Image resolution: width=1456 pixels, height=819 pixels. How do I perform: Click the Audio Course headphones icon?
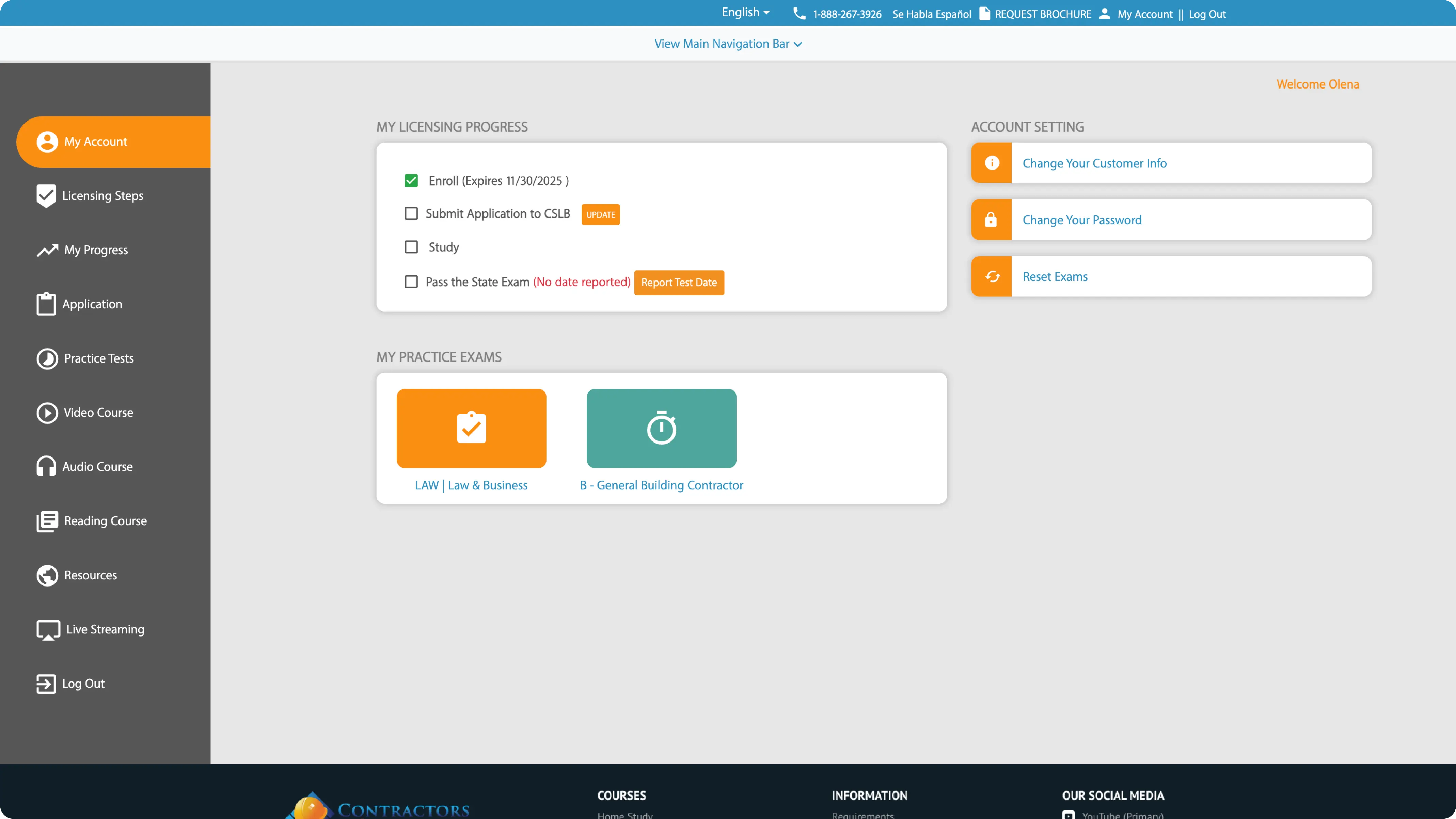pyautogui.click(x=46, y=466)
